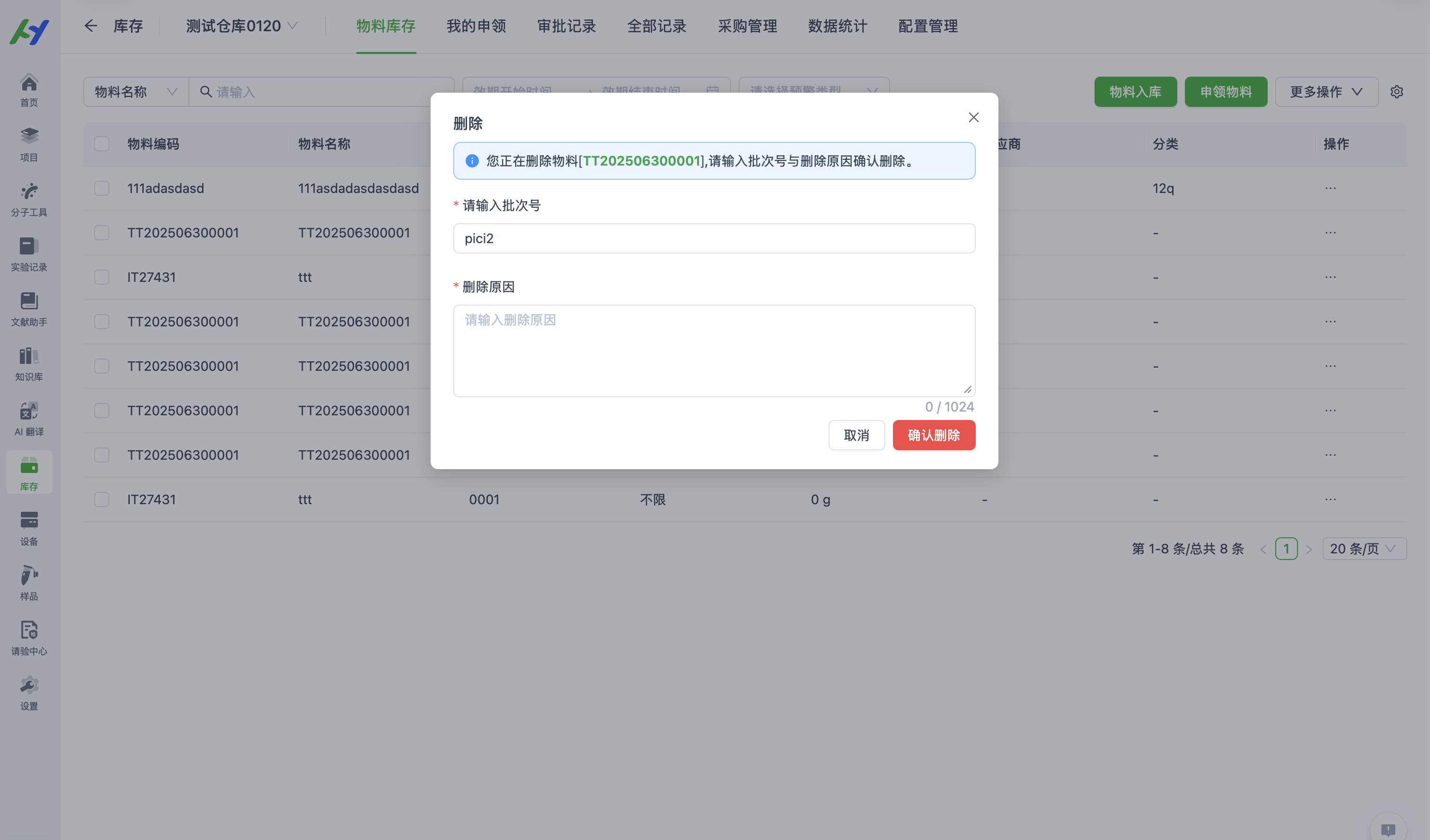Click inside the 删除原因 text area
Viewport: 1430px width, 840px height.
click(x=713, y=350)
